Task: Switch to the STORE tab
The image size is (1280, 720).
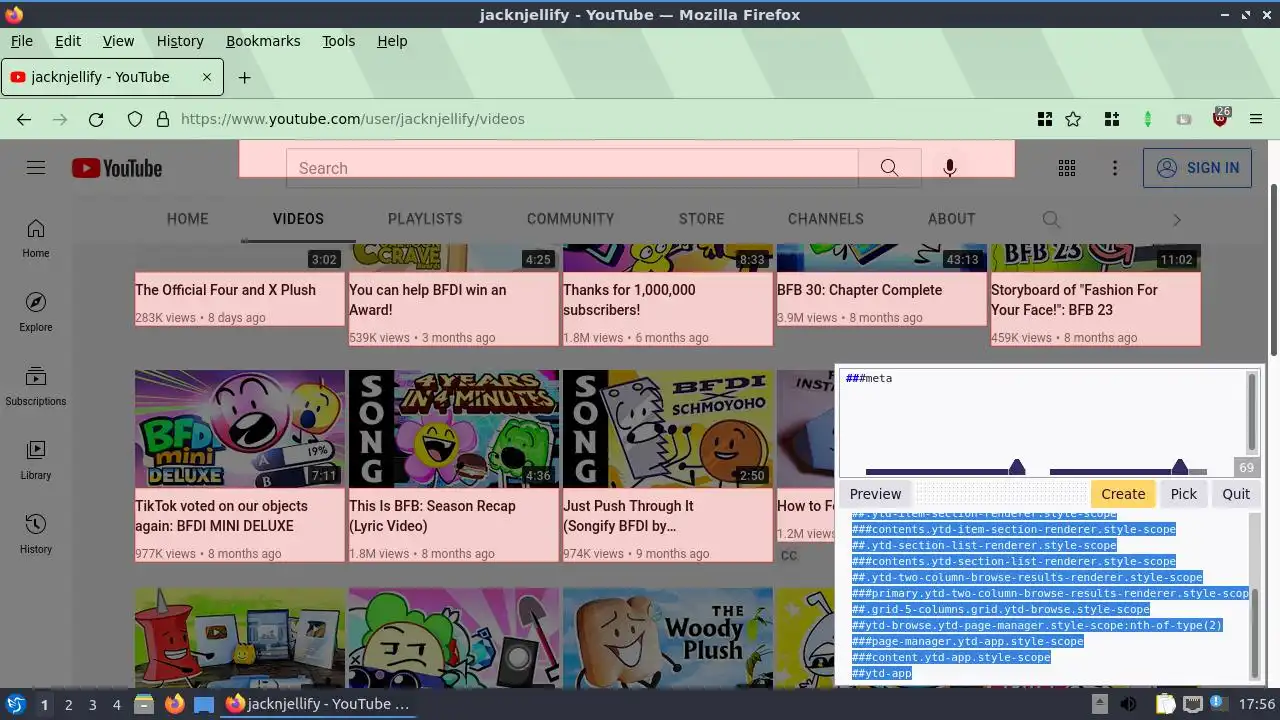Action: (x=701, y=219)
